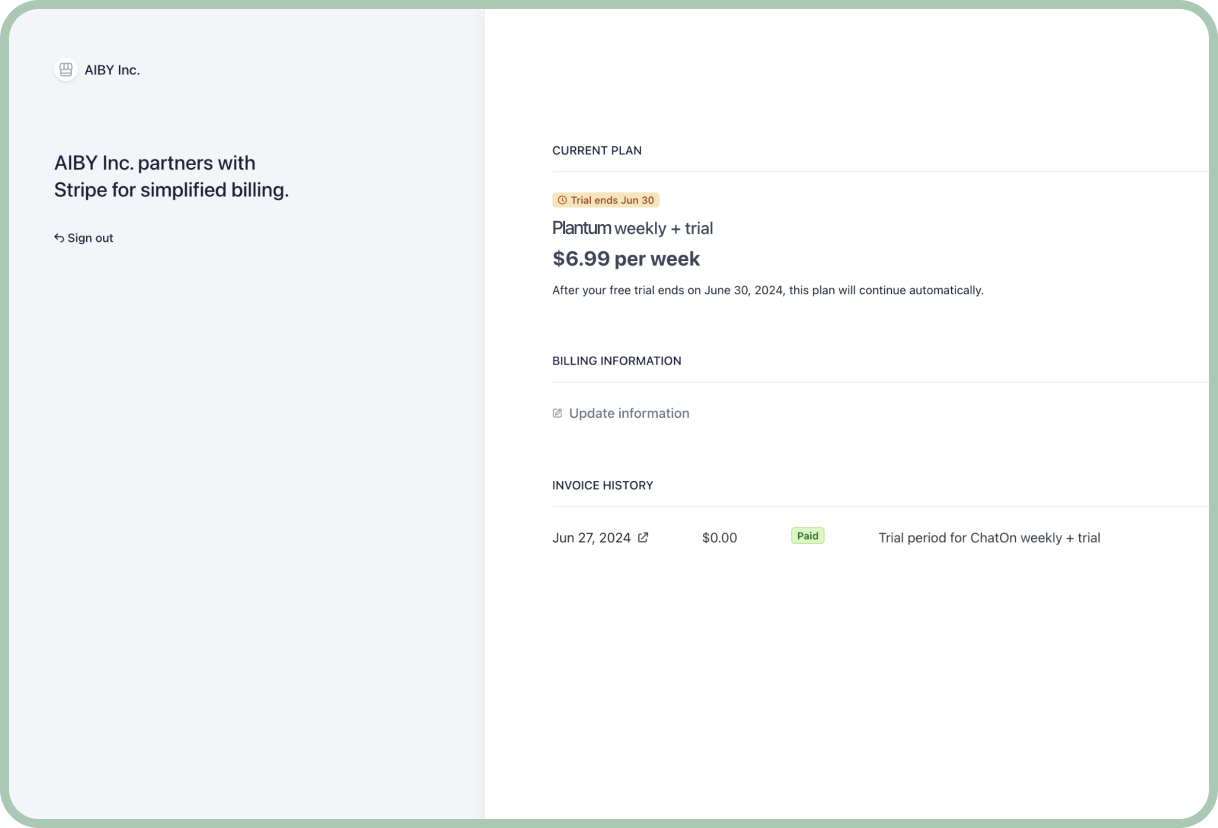Click the pencil icon beside Update information
Screen dimensions: 1218x828
558,413
